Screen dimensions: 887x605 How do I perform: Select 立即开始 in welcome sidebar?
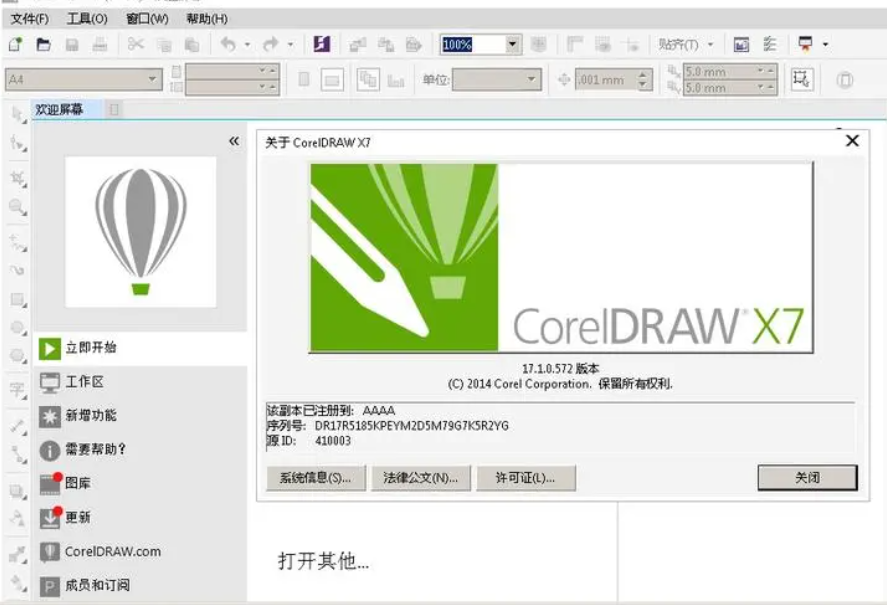point(141,347)
